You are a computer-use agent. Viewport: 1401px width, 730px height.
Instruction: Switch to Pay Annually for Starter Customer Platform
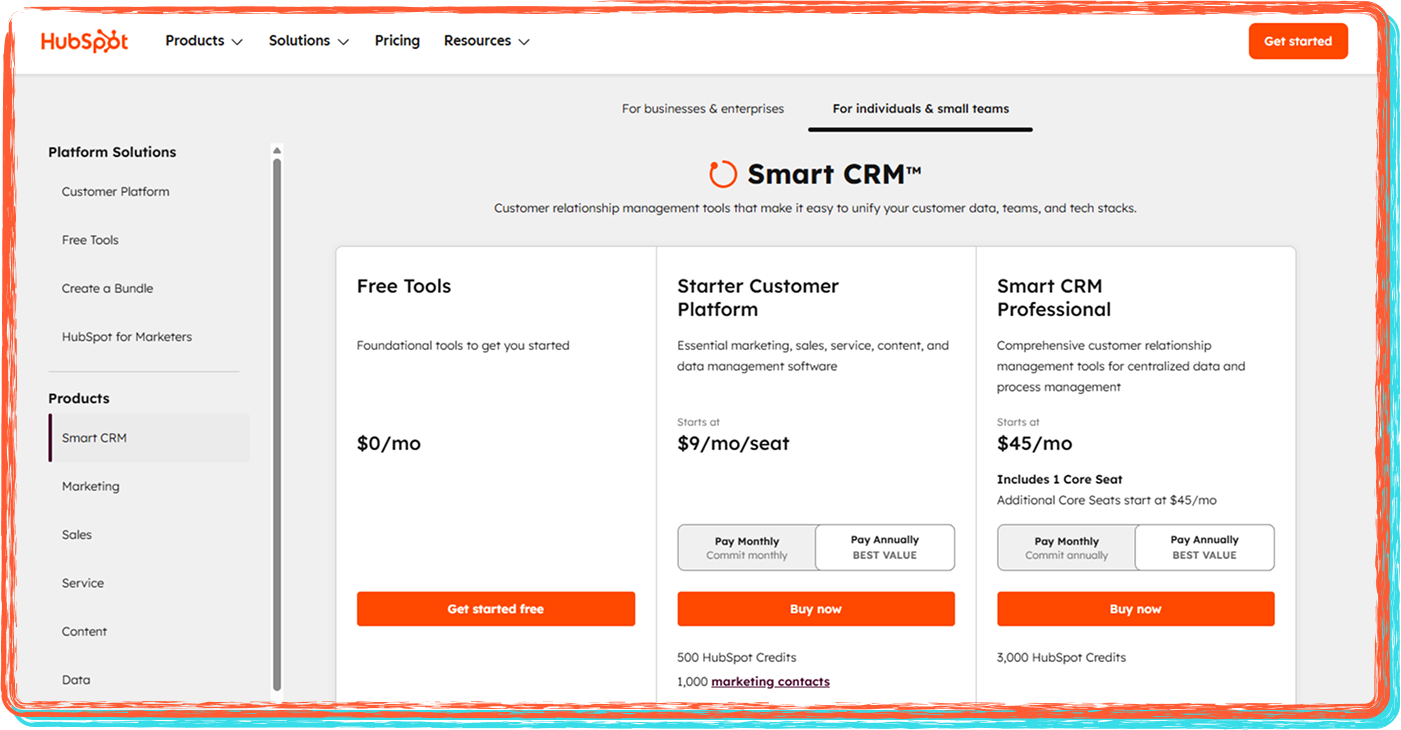884,547
